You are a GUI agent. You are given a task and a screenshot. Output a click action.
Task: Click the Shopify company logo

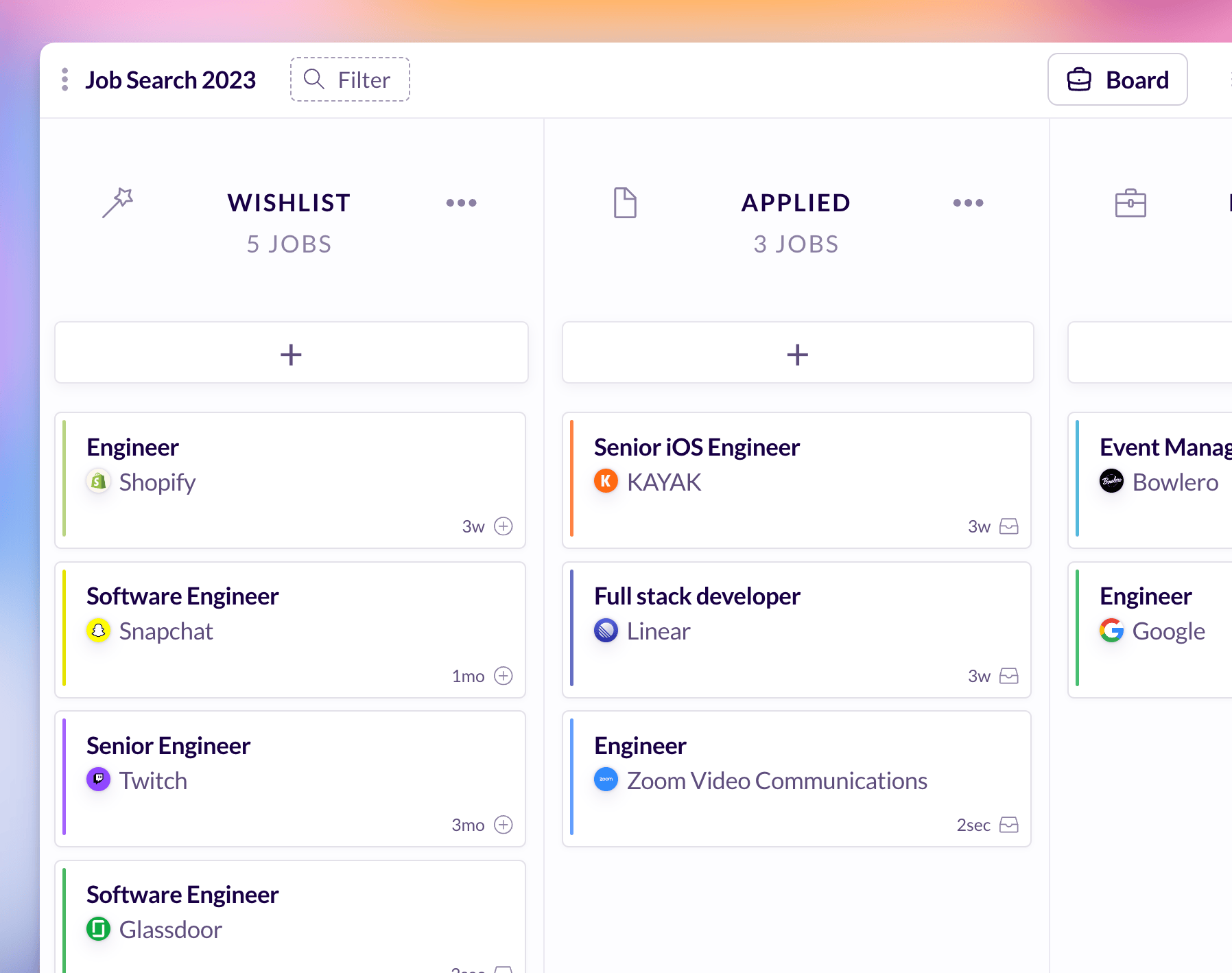[99, 482]
